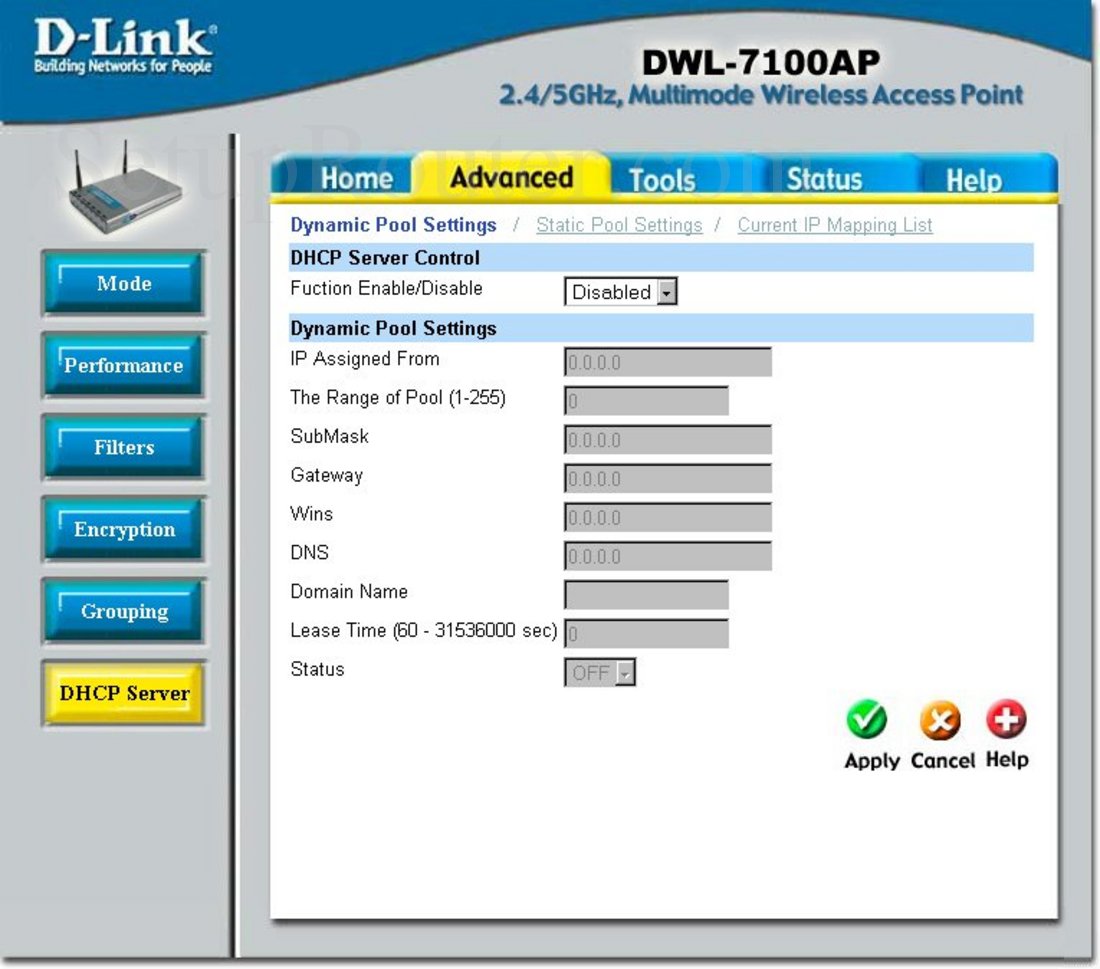Click the DNS input field
This screenshot has width=1100, height=969.
tap(668, 556)
